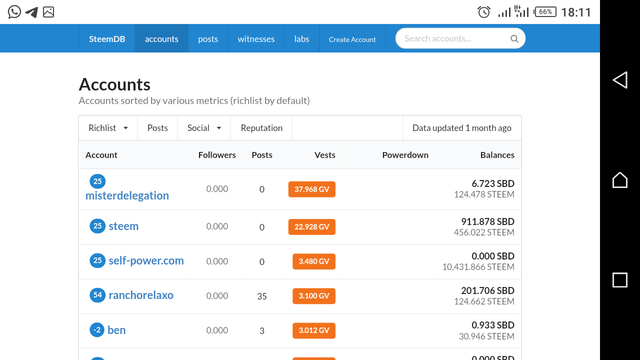Click the Create Account button
This screenshot has width=640, height=360.
click(x=352, y=39)
